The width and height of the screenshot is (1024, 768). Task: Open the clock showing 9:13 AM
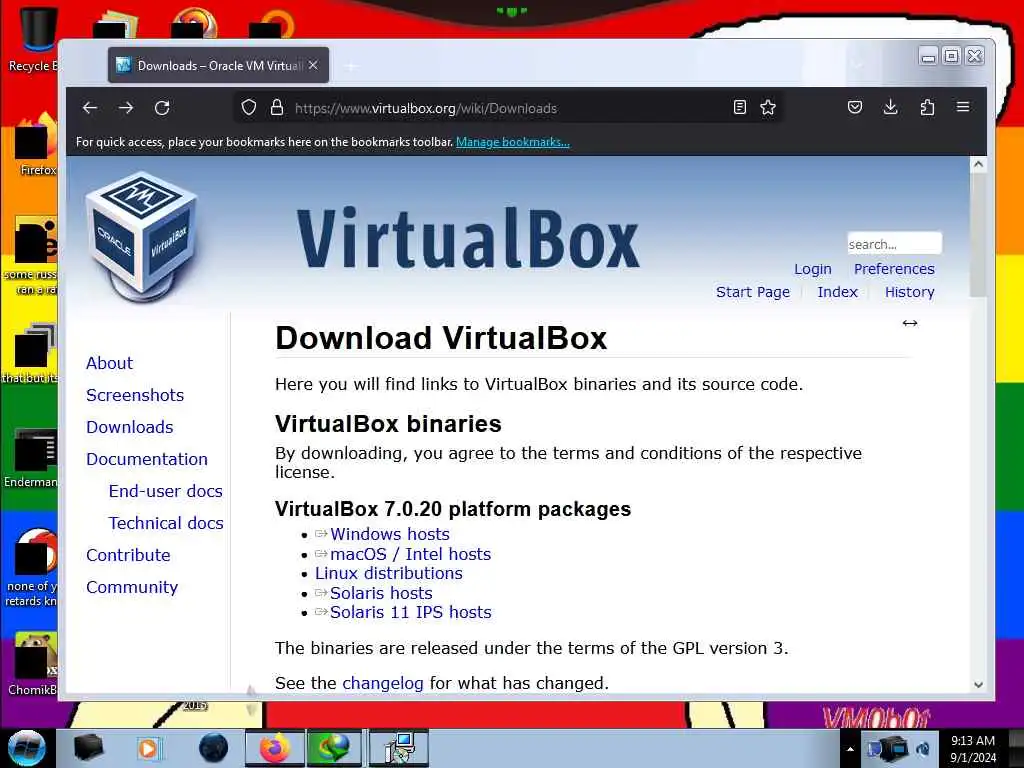coord(972,749)
